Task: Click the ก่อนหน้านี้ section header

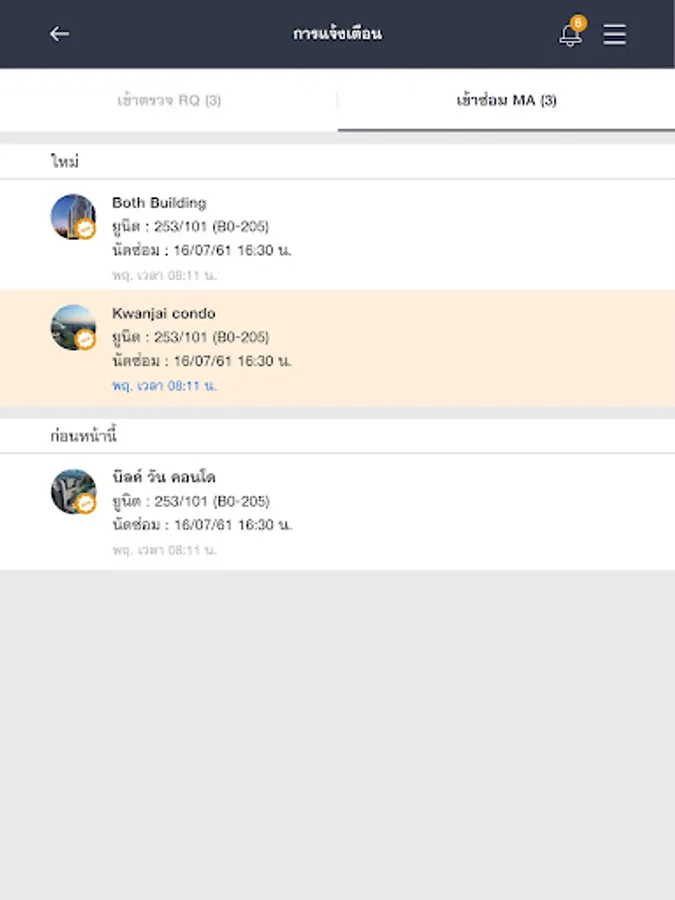Action: click(84, 436)
